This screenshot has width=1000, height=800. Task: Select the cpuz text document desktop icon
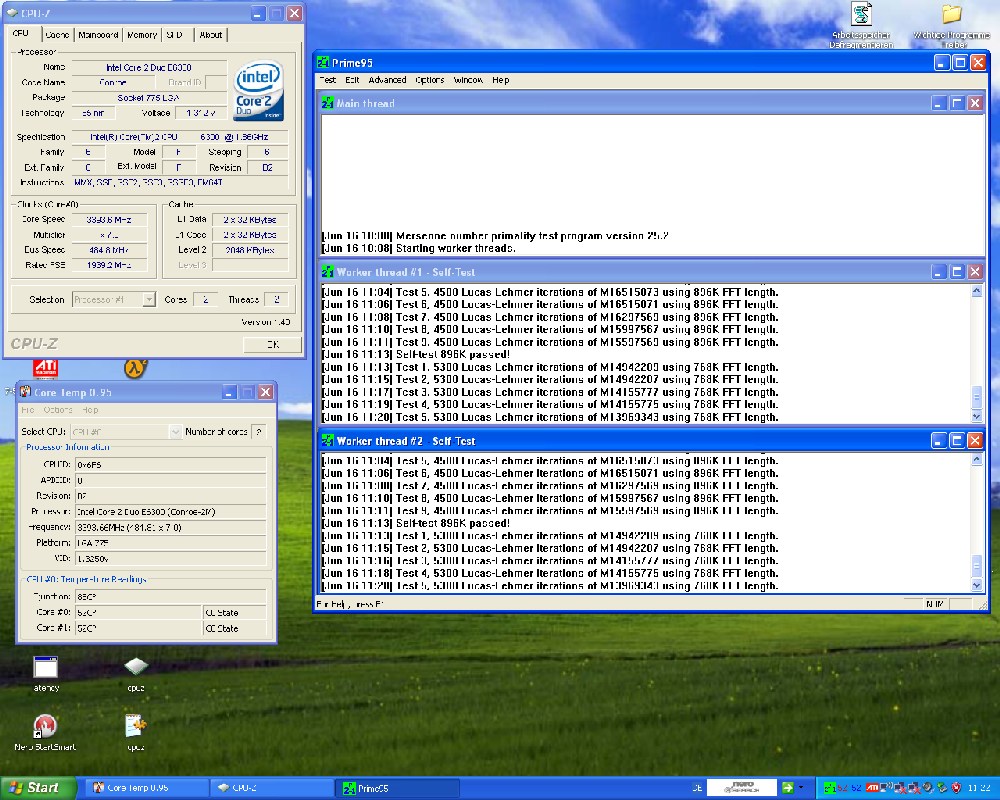136,732
